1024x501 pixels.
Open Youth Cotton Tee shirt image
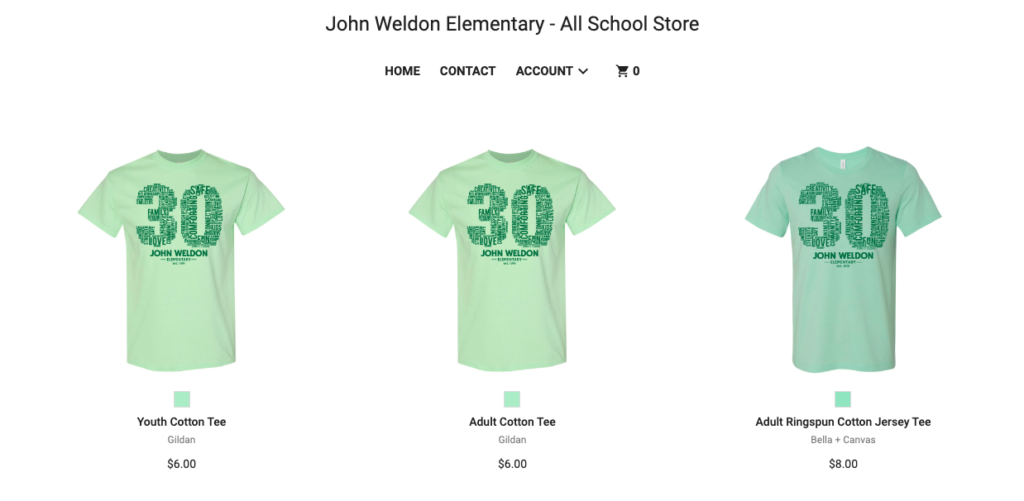(182, 260)
